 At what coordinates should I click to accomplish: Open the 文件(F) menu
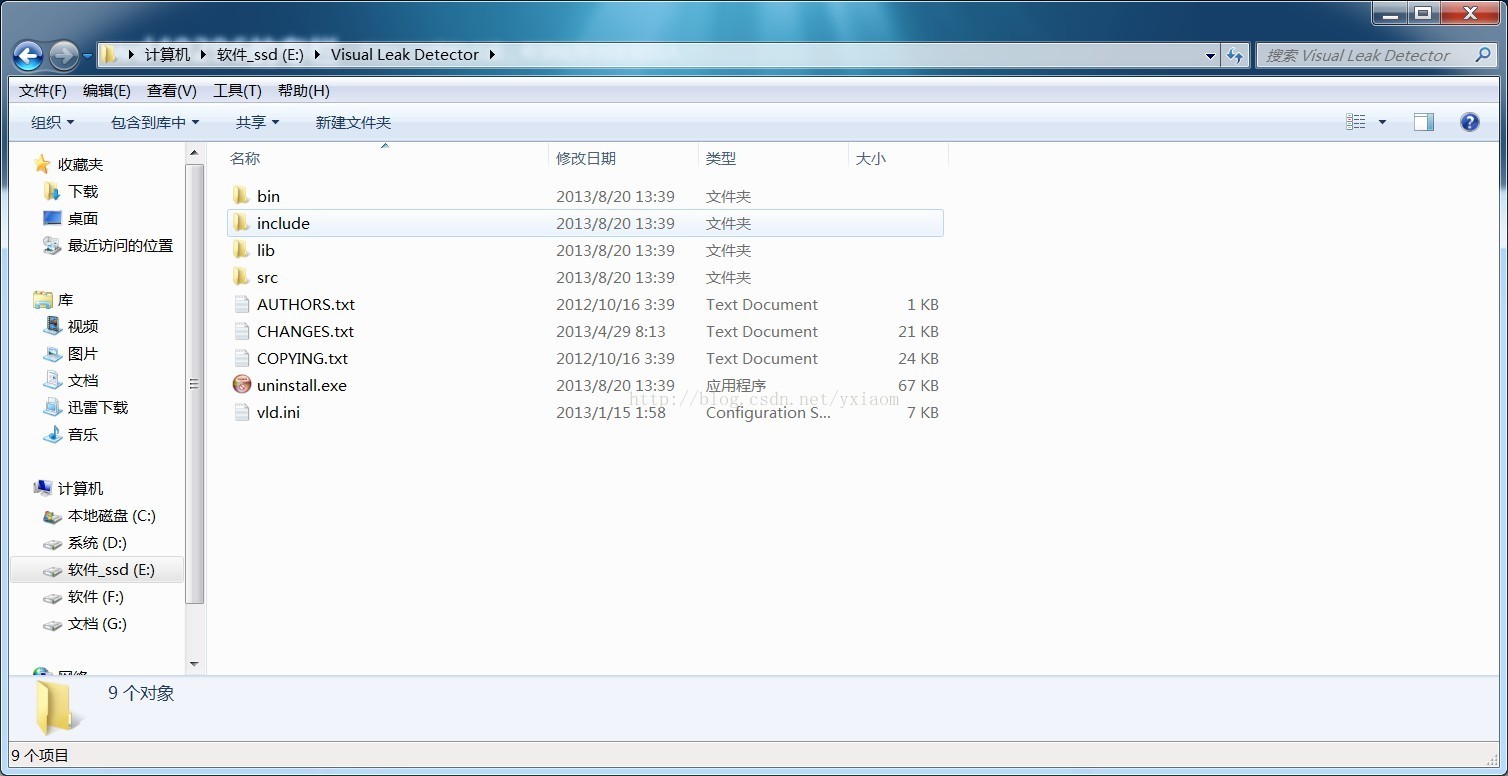[43, 91]
